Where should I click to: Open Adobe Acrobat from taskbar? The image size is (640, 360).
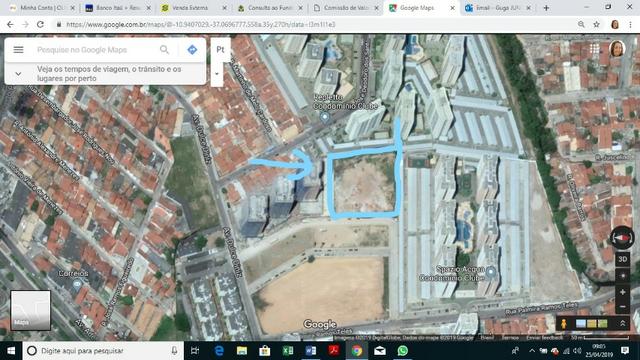[334, 351]
